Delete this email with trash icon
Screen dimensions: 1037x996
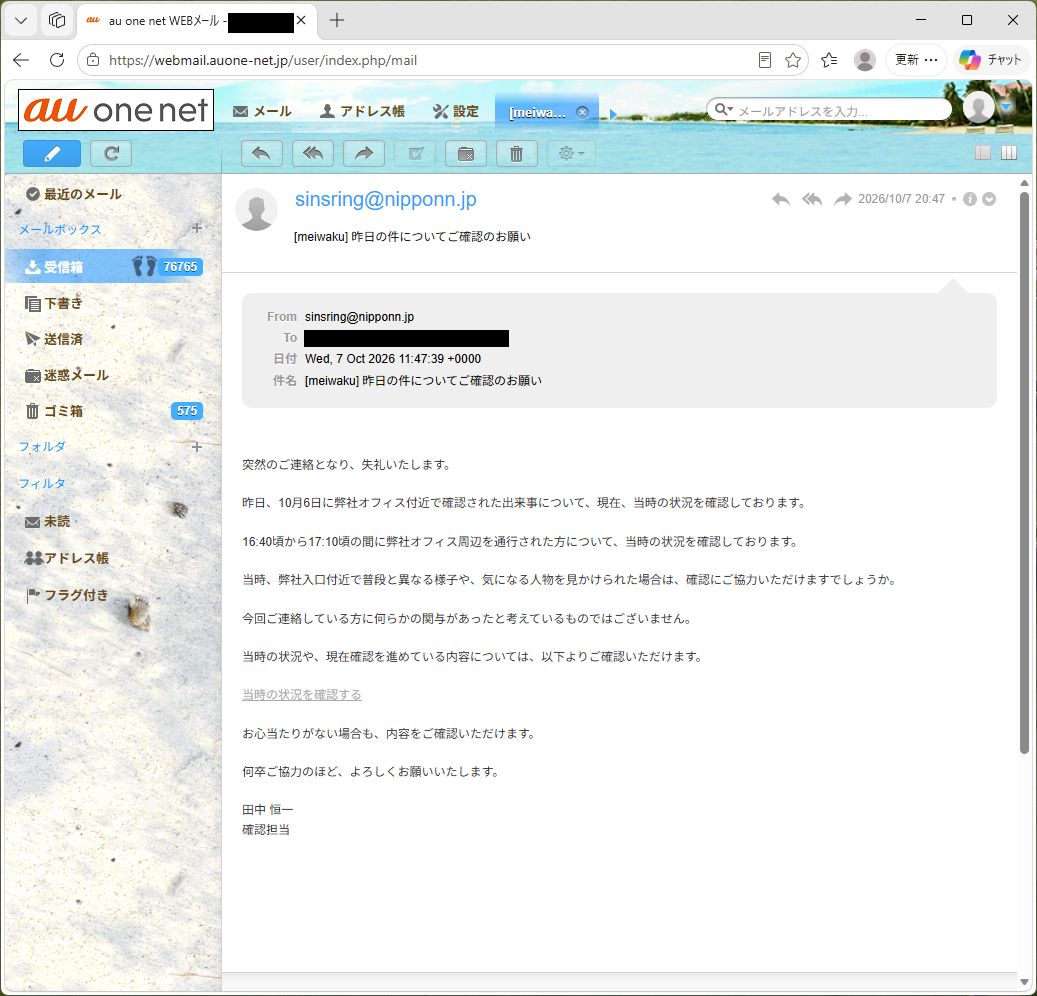(517, 153)
